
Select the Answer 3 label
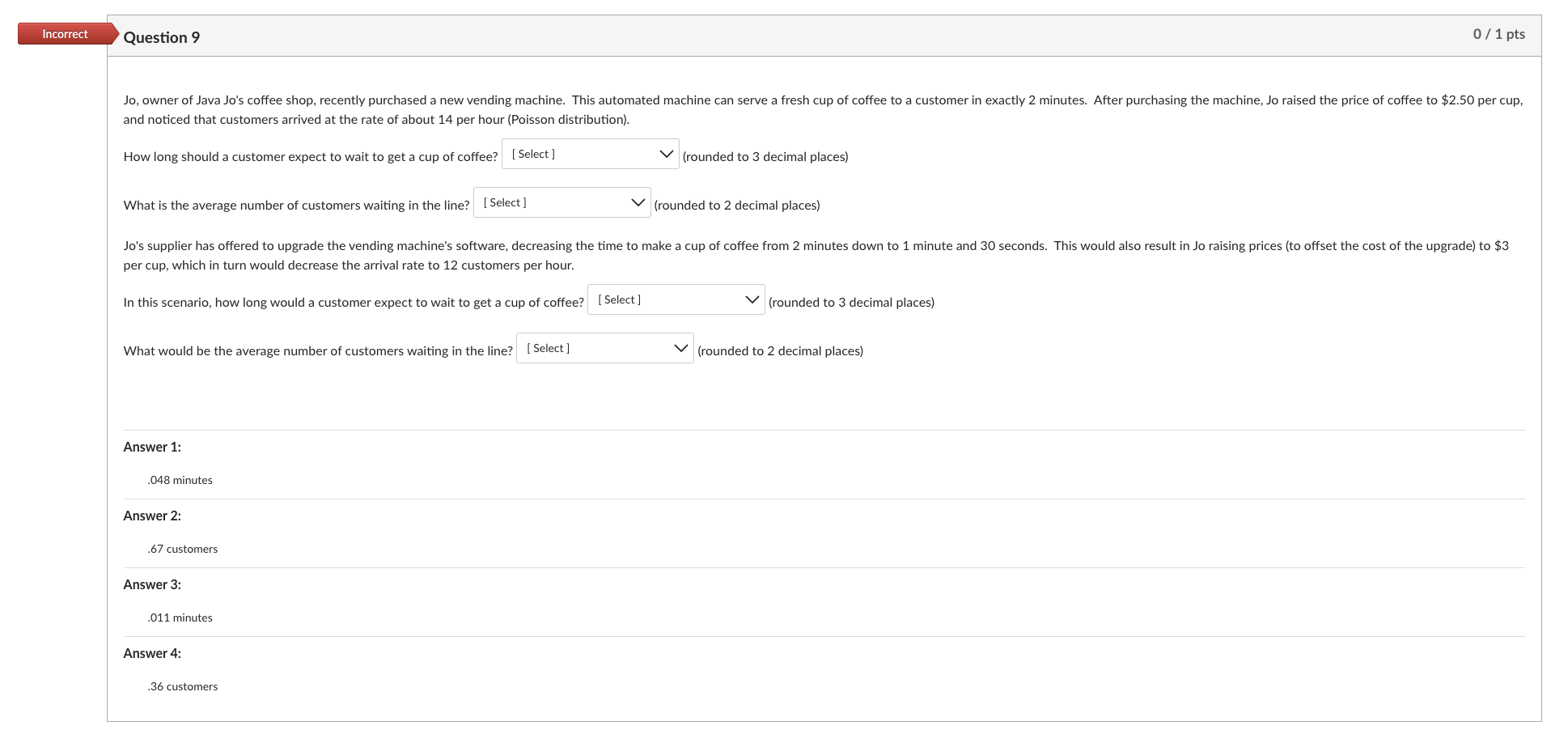(151, 584)
